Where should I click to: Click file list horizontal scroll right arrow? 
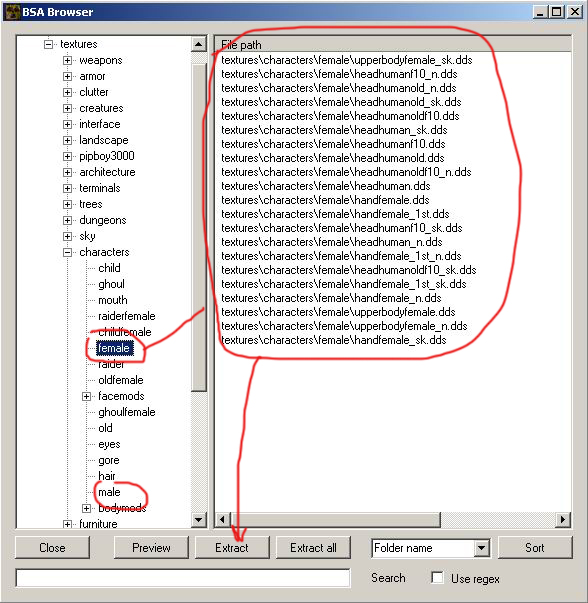pyautogui.click(x=563, y=520)
